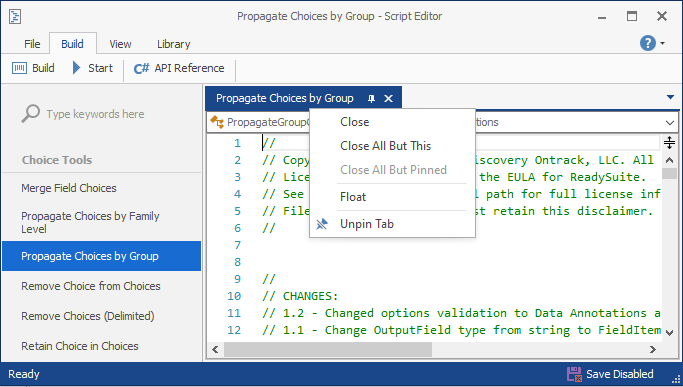The width and height of the screenshot is (683, 387).
Task: Select Merge Field Choices script
Action: click(x=101, y=188)
